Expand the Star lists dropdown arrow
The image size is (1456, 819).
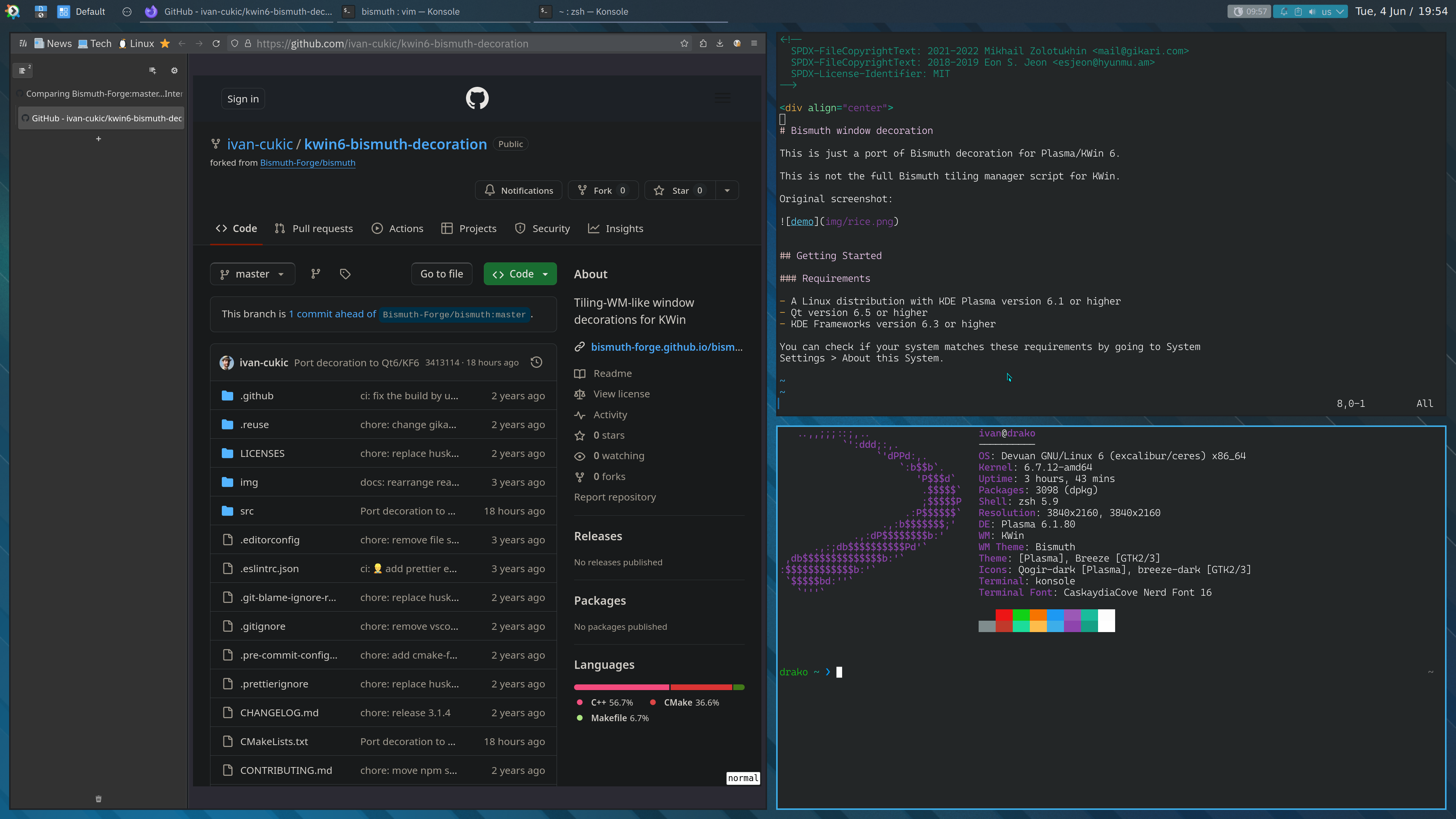(x=728, y=190)
